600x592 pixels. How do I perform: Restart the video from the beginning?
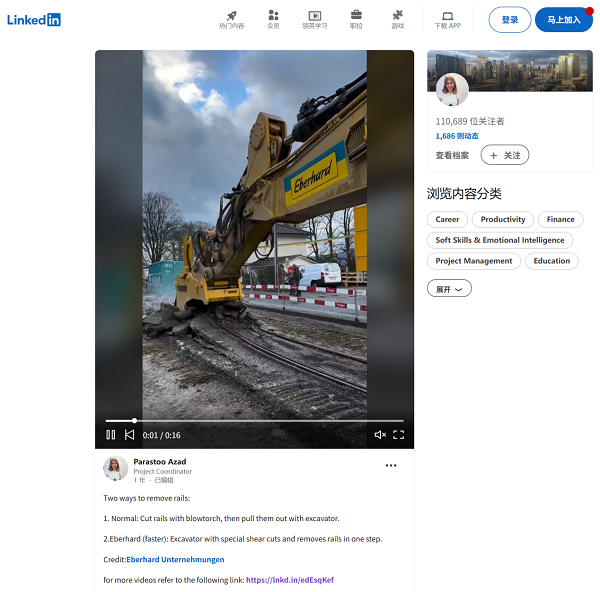pyautogui.click(x=129, y=435)
